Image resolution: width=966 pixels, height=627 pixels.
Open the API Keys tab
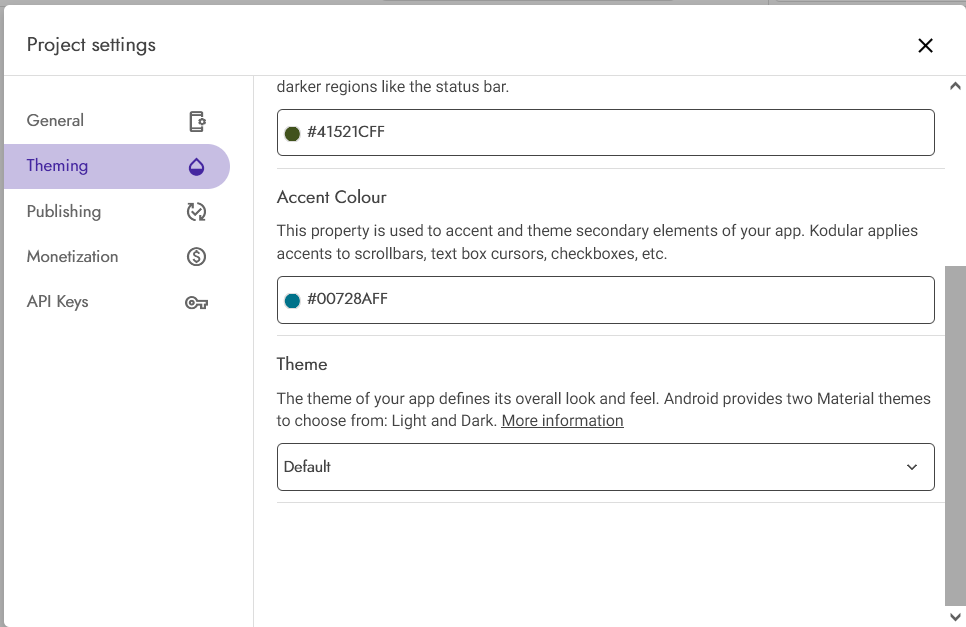[117, 302]
